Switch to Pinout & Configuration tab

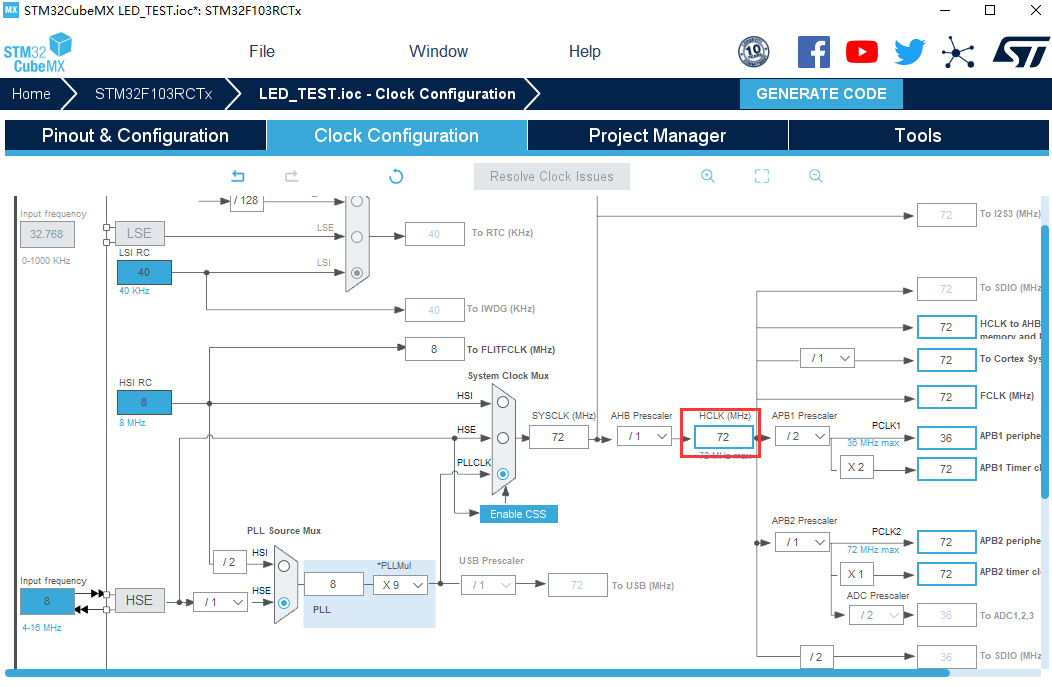click(135, 136)
